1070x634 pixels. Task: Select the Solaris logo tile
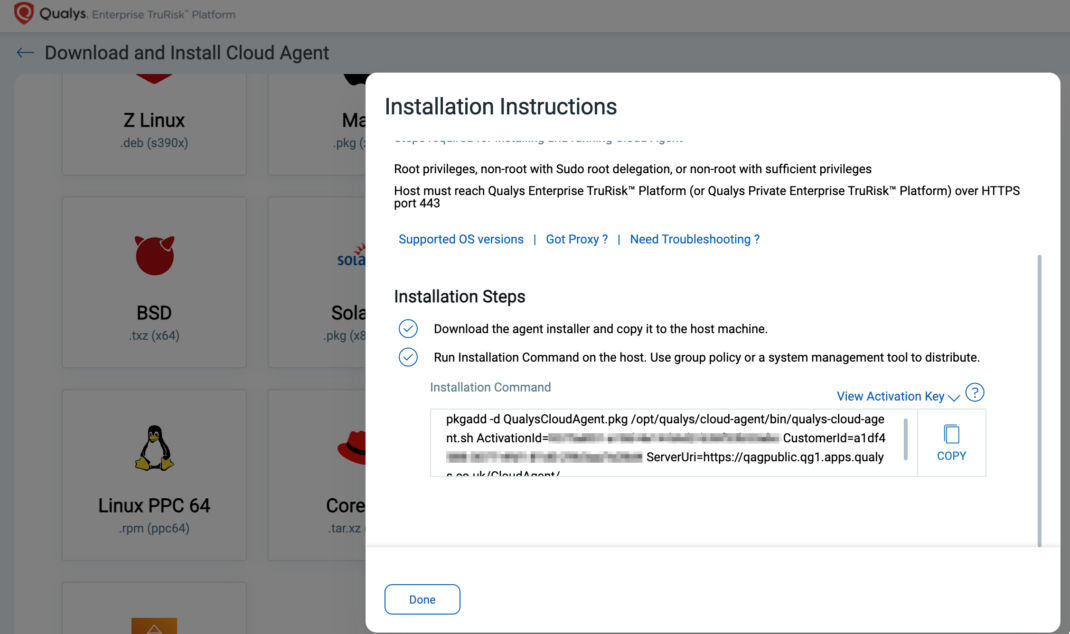(351, 260)
